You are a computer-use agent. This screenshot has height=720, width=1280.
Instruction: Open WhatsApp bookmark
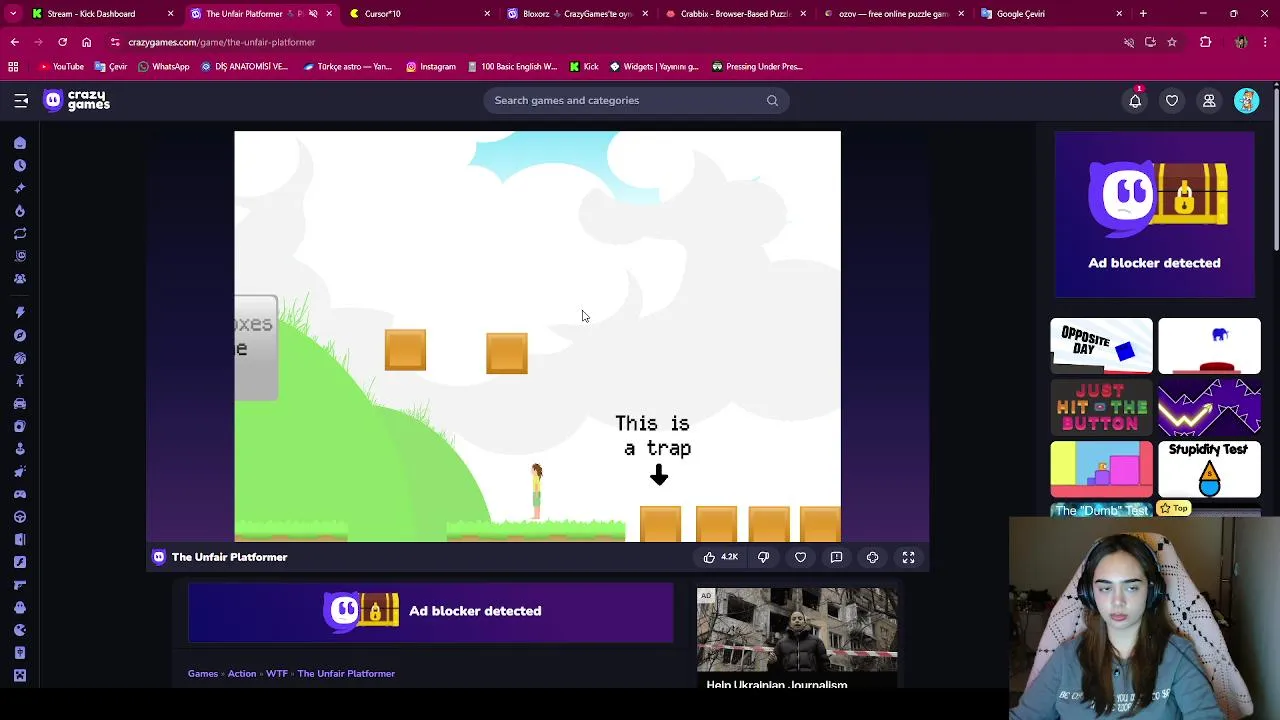(164, 67)
